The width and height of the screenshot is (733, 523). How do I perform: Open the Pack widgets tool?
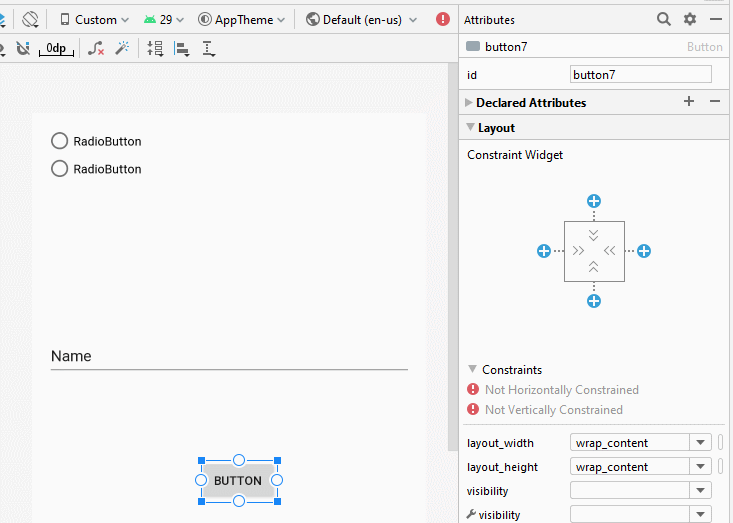pyautogui.click(x=155, y=48)
